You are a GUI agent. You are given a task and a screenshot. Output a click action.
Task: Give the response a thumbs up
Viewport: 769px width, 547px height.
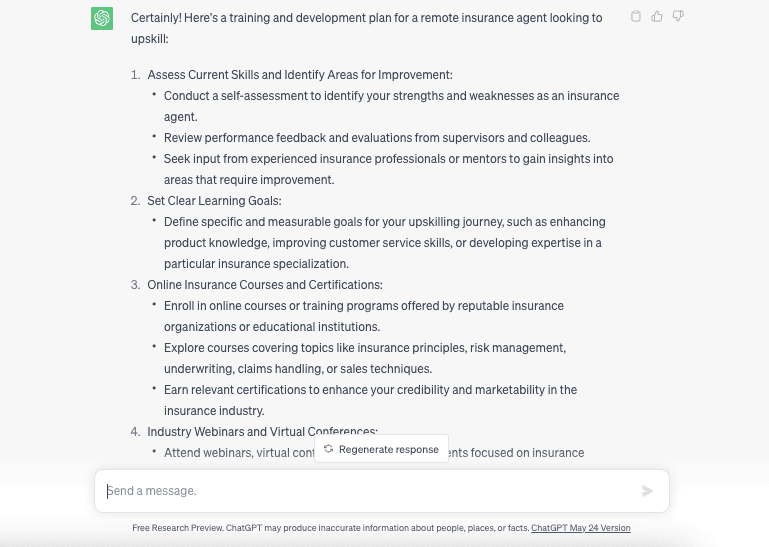pyautogui.click(x=657, y=17)
